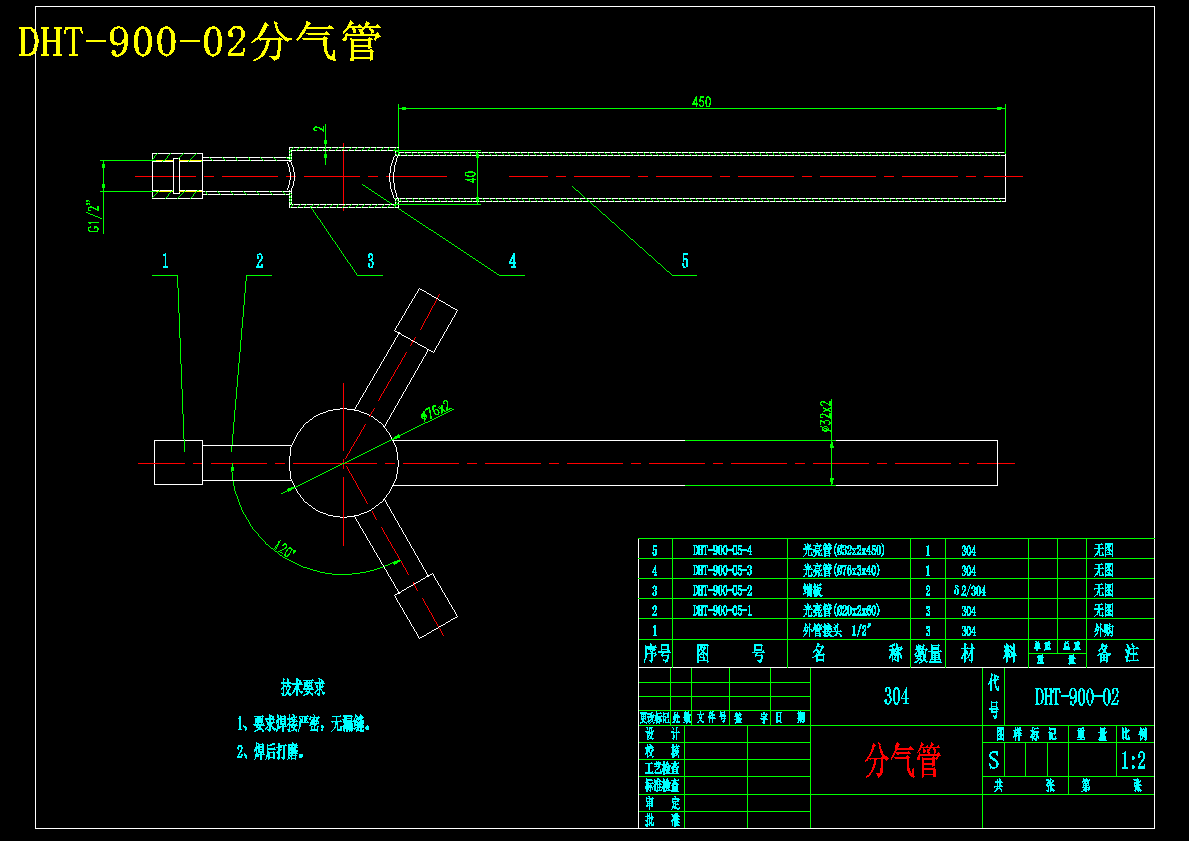Click the 备注 column header
Image resolution: width=1189 pixels, height=841 pixels.
(x=1118, y=653)
